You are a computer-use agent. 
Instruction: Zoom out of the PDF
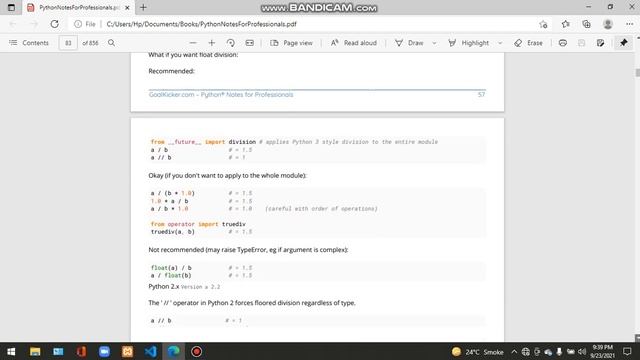(193, 43)
